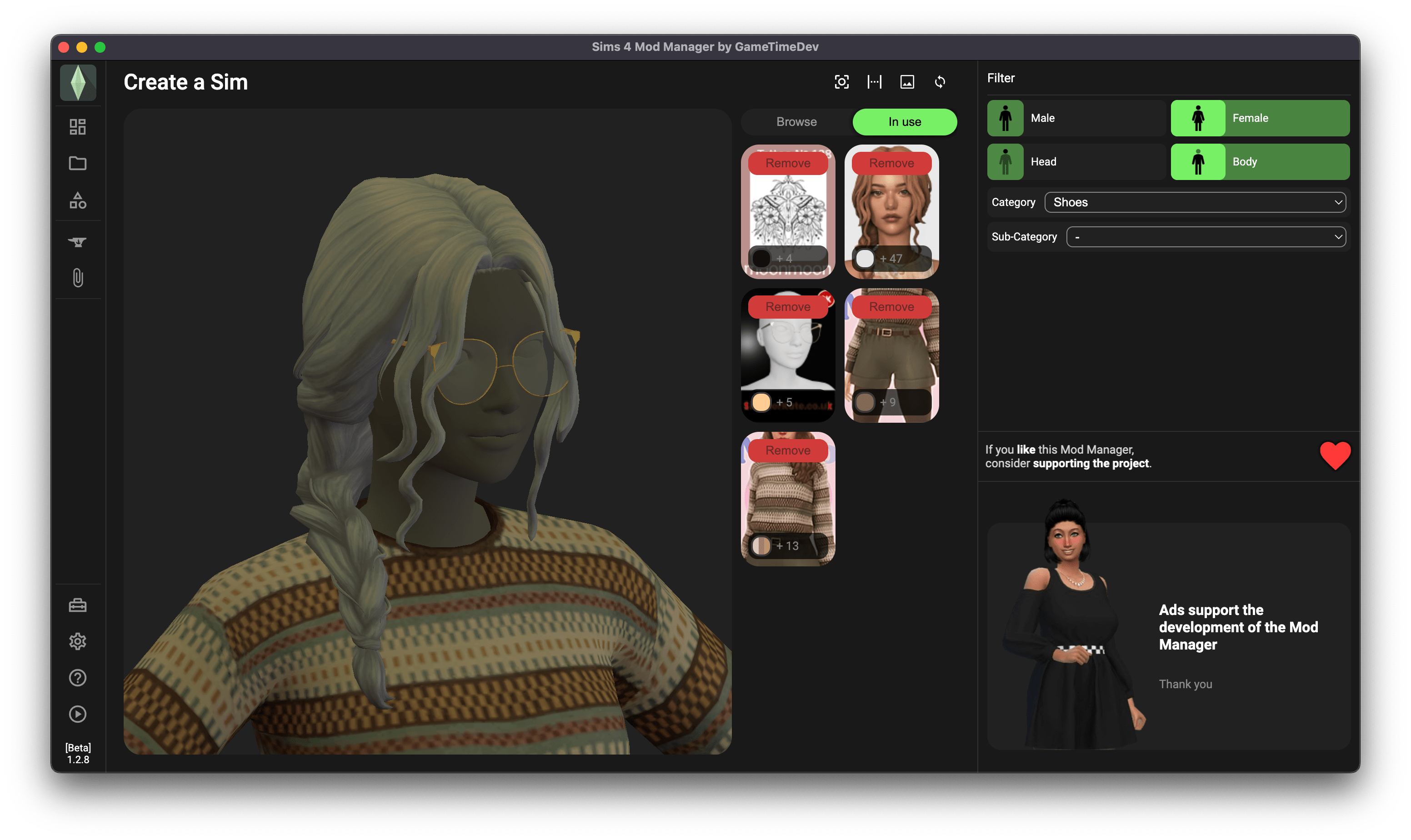Open the shapes category icon in sidebar
The width and height of the screenshot is (1411, 840).
78,200
